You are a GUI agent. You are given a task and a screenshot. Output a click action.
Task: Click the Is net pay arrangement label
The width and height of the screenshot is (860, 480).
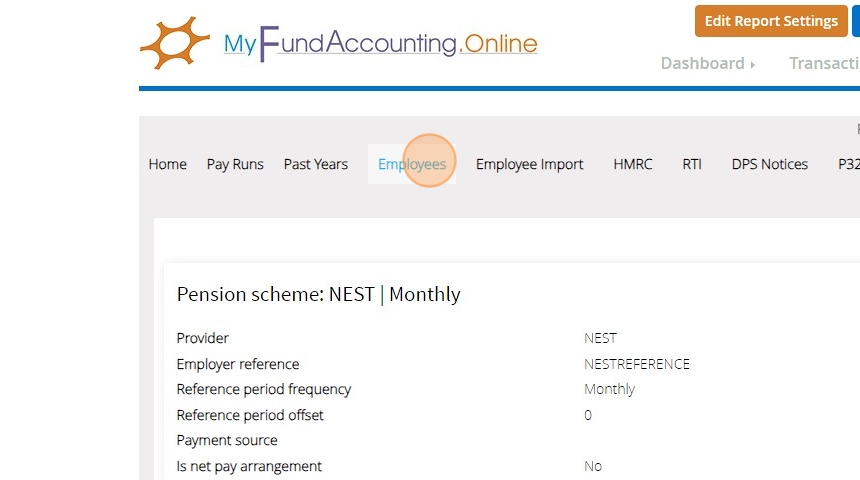tap(249, 466)
